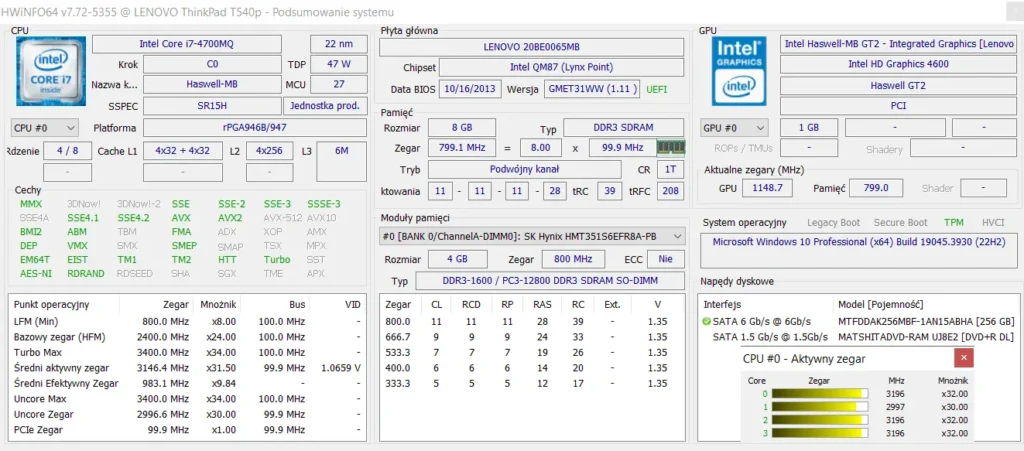Click the Haswell-MB codename field
Viewport: 1024px width, 451px height.
[x=212, y=85]
